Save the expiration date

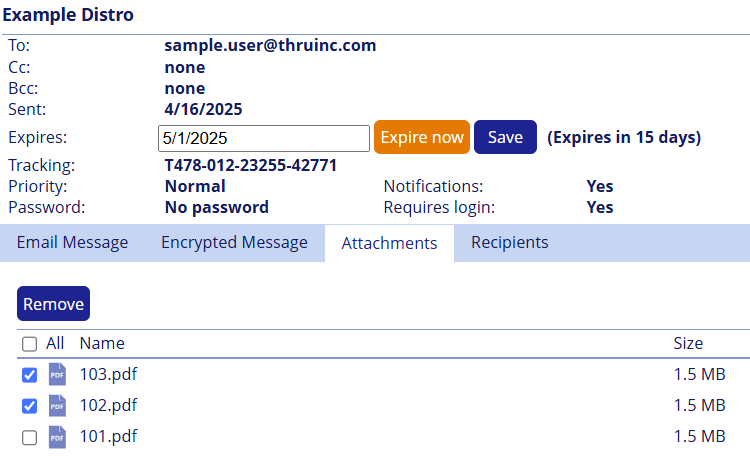pos(505,138)
